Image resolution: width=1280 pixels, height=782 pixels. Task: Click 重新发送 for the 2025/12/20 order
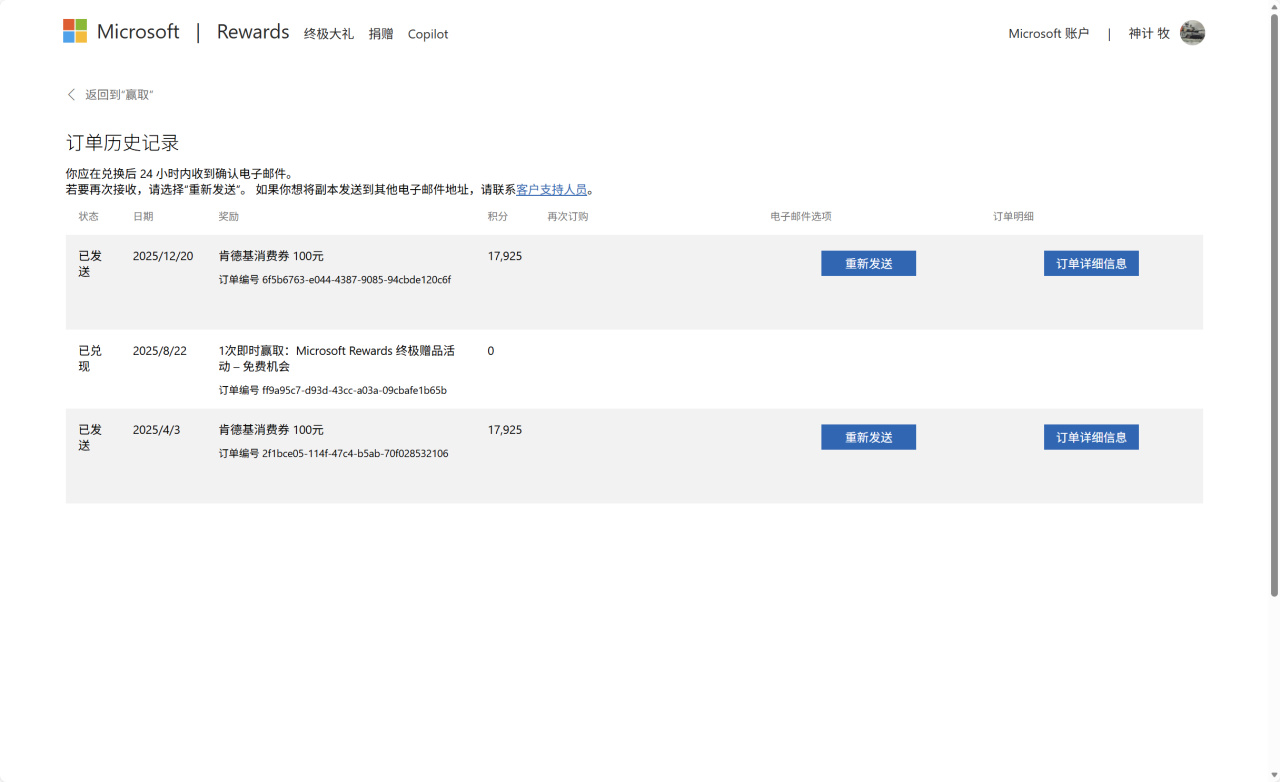click(868, 263)
